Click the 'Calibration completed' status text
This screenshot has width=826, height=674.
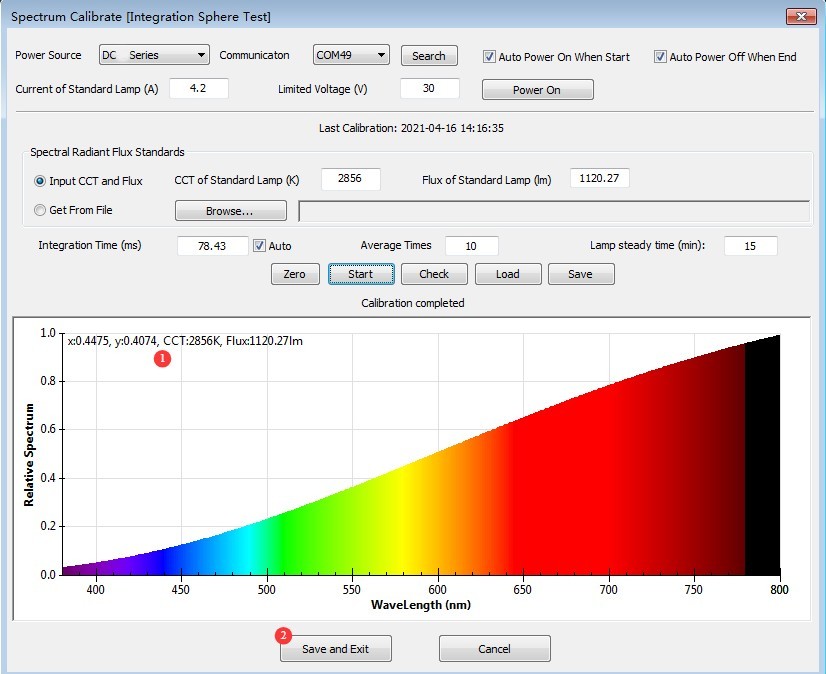click(412, 303)
